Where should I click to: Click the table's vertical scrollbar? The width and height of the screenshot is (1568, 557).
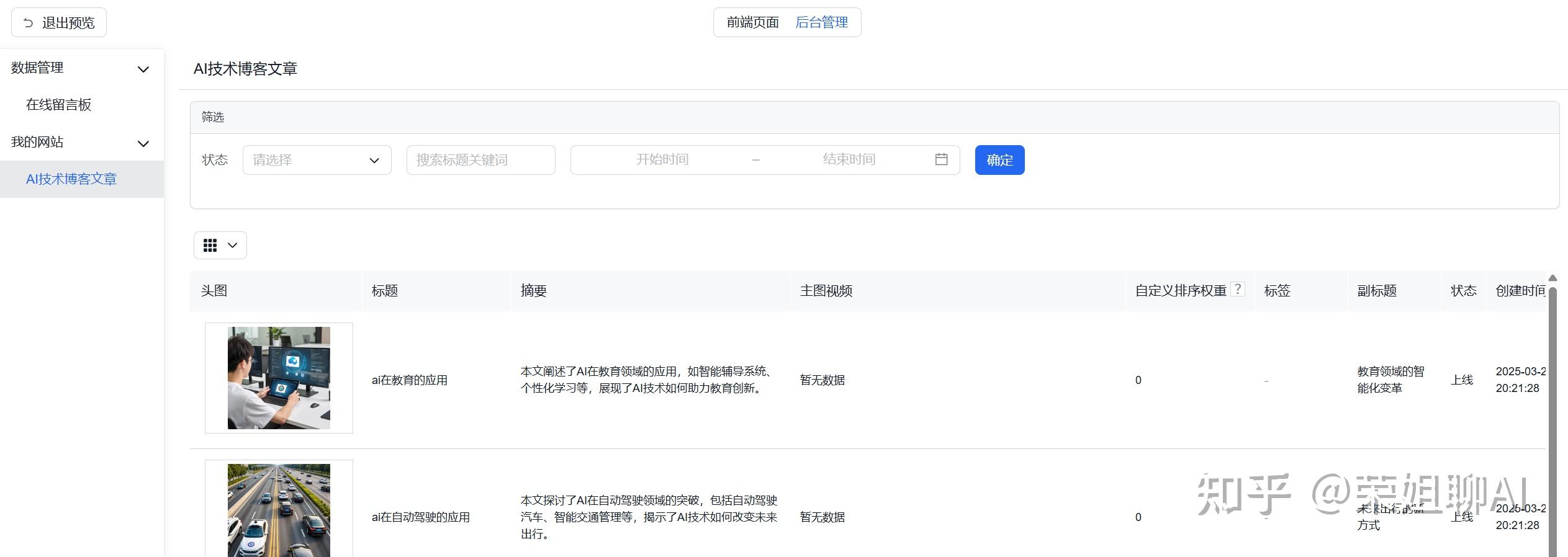click(1553, 422)
